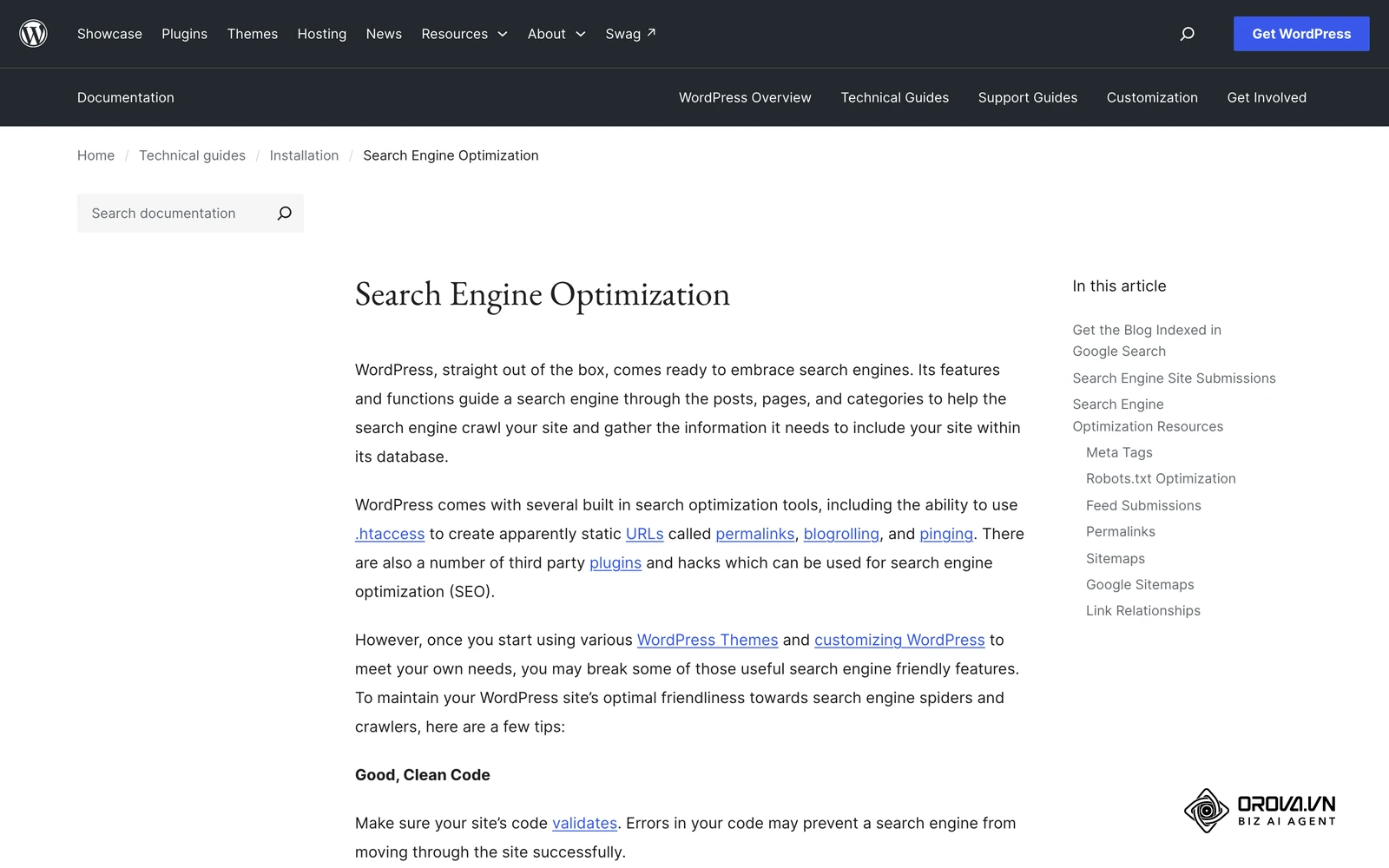Open the Swag external link
Image resolution: width=1389 pixels, height=868 pixels.
[630, 34]
